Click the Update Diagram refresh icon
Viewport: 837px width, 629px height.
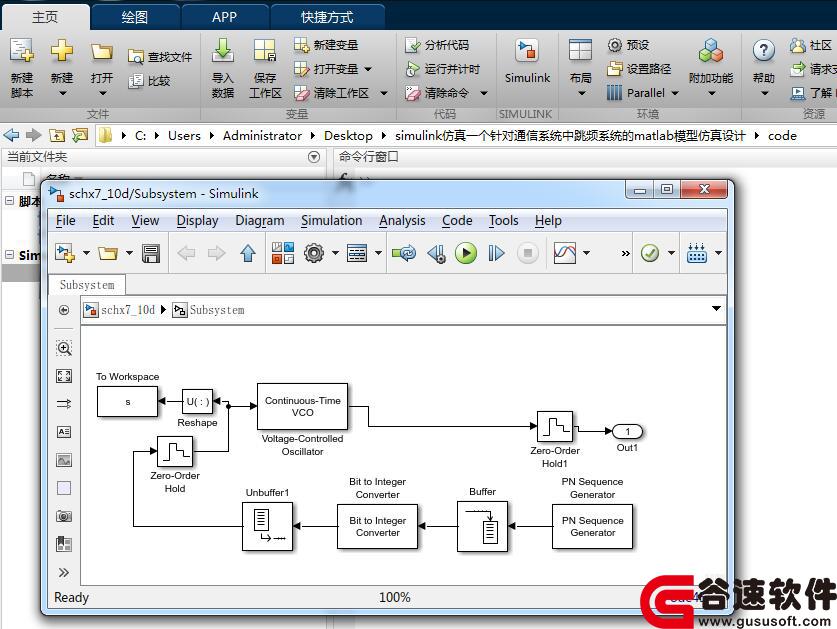404,253
